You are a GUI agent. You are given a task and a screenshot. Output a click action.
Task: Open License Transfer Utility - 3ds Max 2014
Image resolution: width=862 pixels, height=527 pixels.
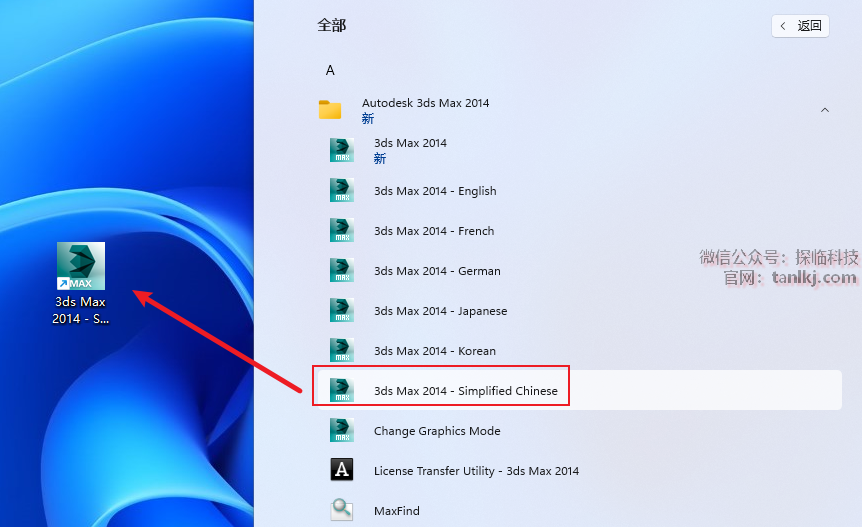pos(476,471)
